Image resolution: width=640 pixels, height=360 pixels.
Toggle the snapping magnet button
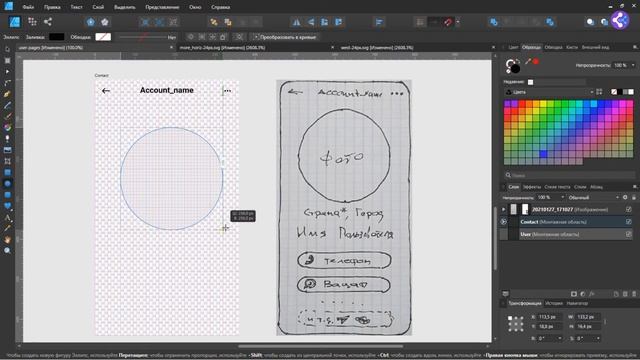coord(448,22)
